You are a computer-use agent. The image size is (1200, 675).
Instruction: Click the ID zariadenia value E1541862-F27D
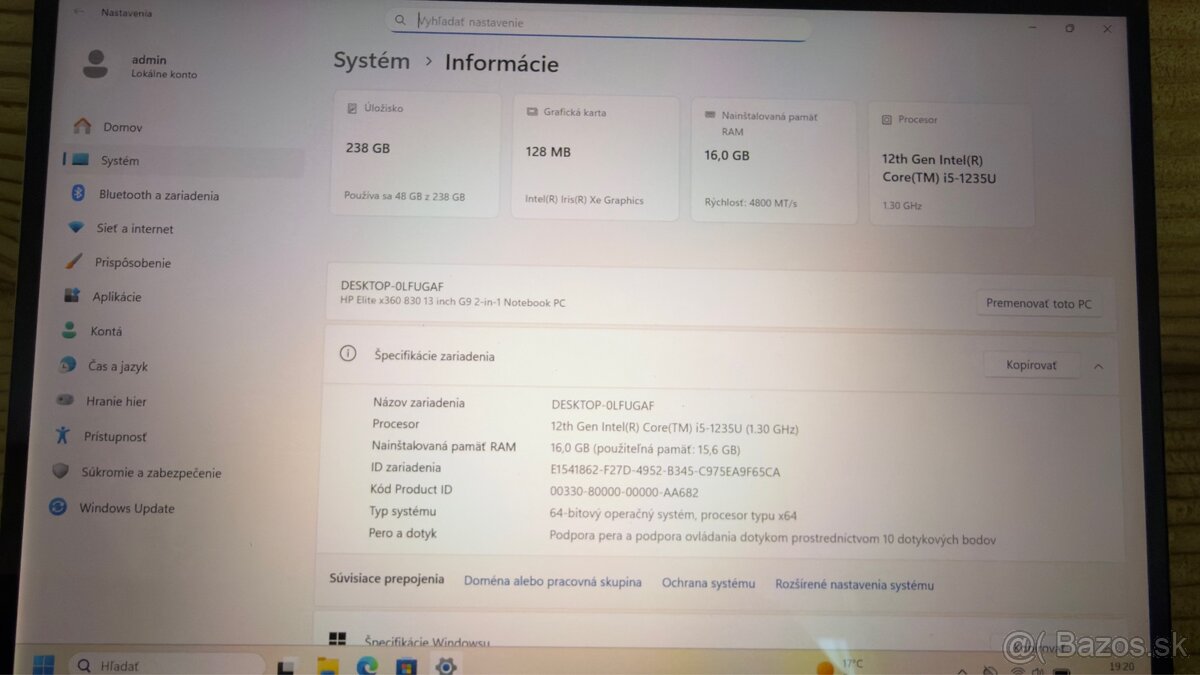click(665, 471)
